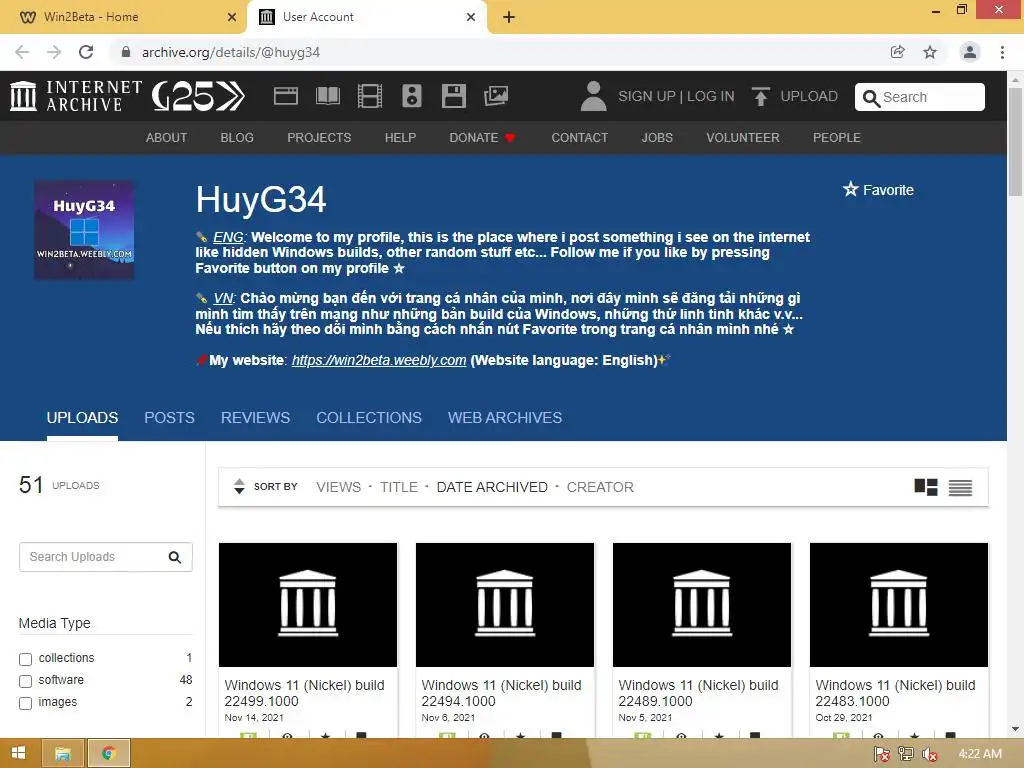The width and height of the screenshot is (1024, 768).
Task: Click the upload arrow icon
Action: (760, 96)
